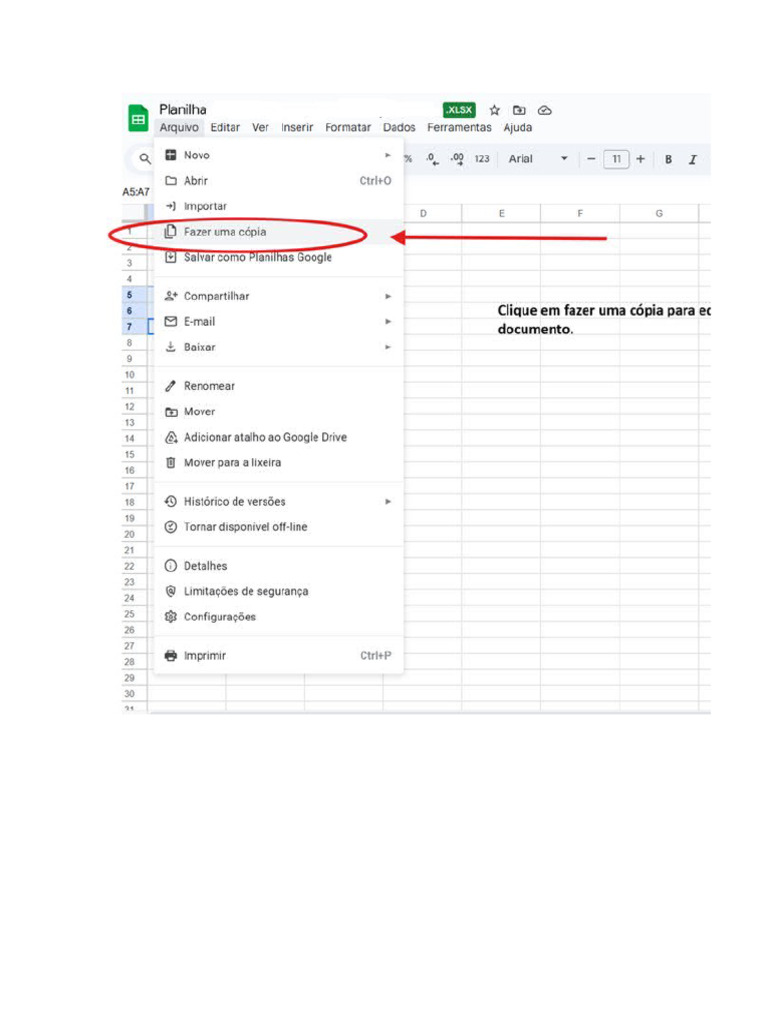Image resolution: width=768 pixels, height=1024 pixels.
Task: Open the Ferramentas menu
Action: (459, 127)
